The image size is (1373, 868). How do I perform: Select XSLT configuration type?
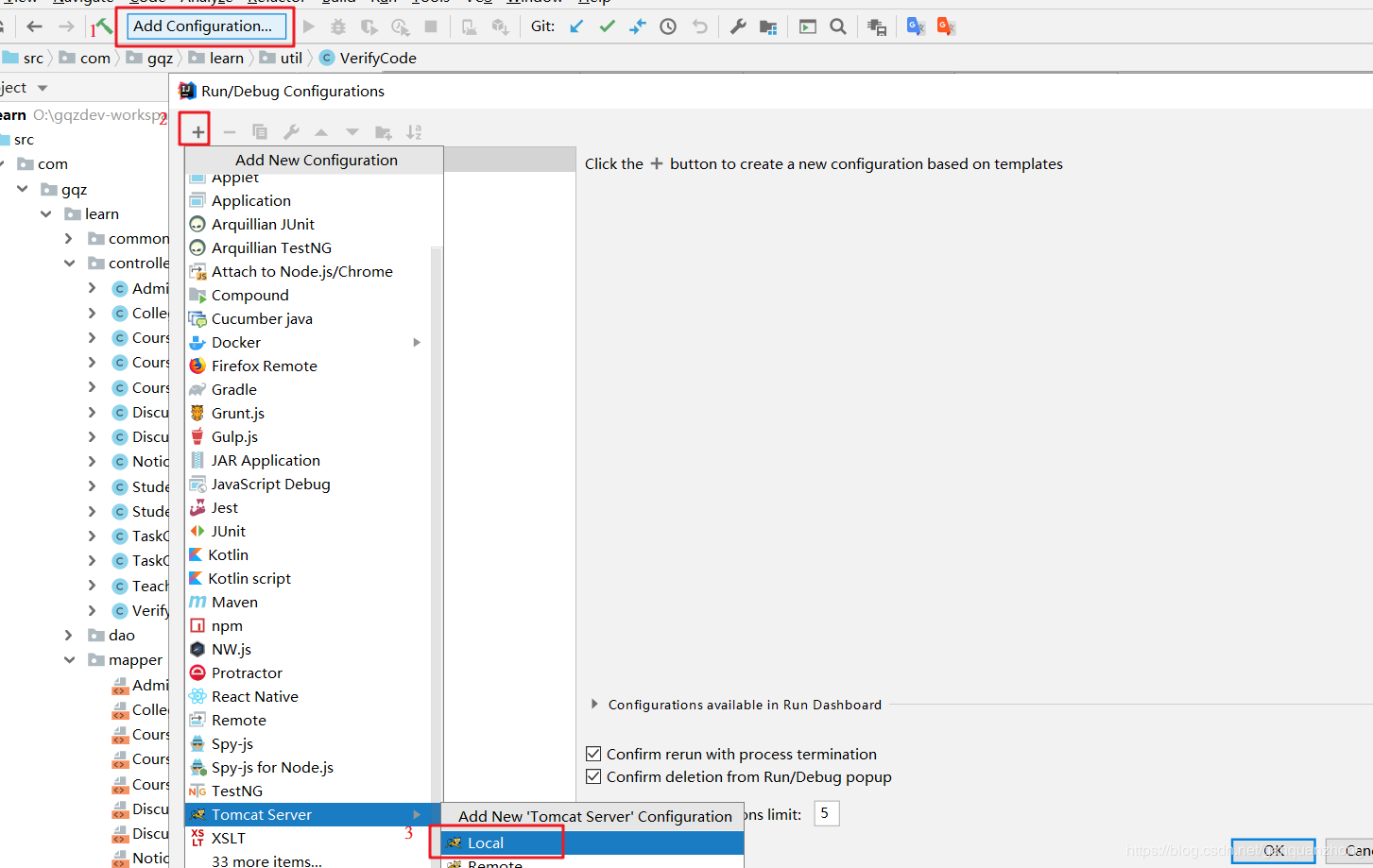coord(308,838)
